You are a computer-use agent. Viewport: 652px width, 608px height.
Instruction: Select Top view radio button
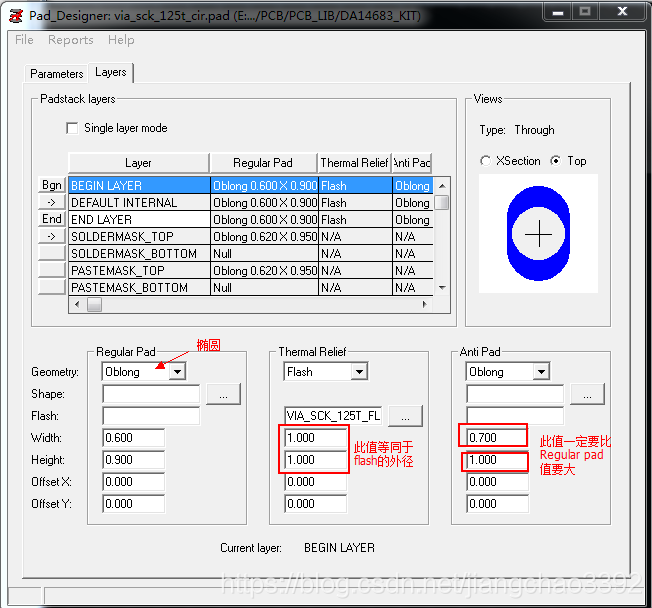click(x=557, y=161)
